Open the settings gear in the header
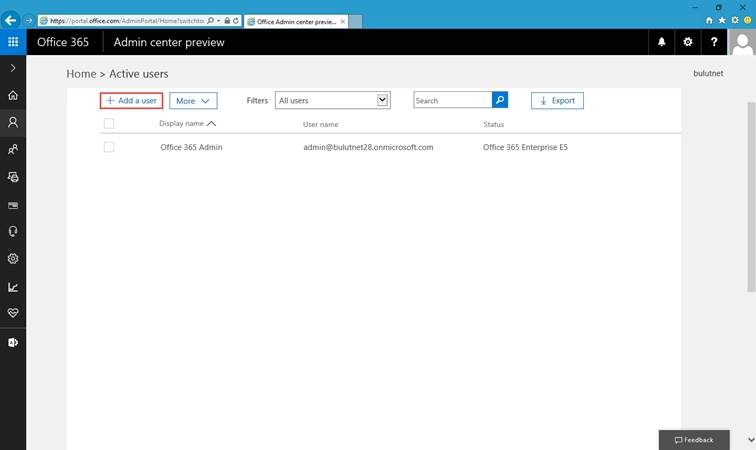This screenshot has height=450, width=756. [x=688, y=42]
